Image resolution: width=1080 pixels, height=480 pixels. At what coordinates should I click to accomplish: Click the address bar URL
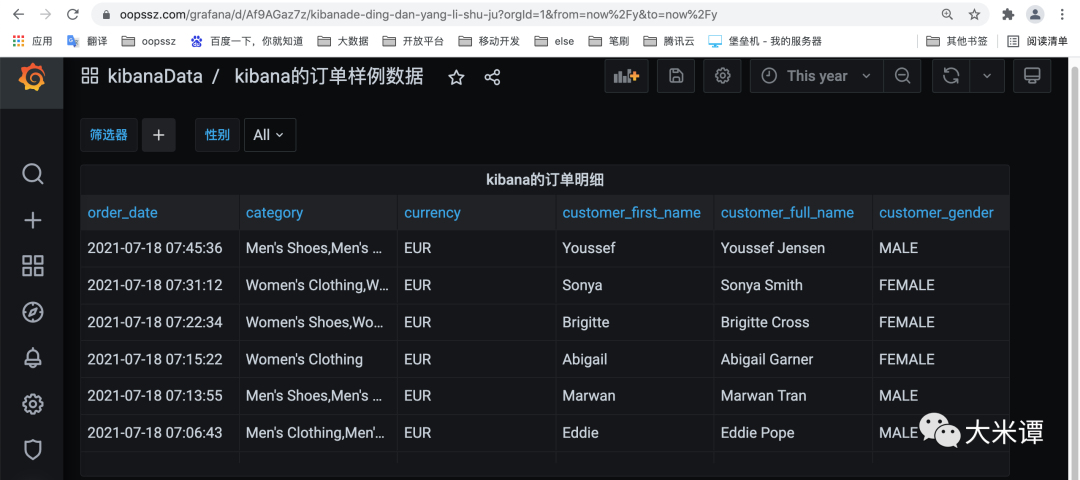(x=418, y=14)
